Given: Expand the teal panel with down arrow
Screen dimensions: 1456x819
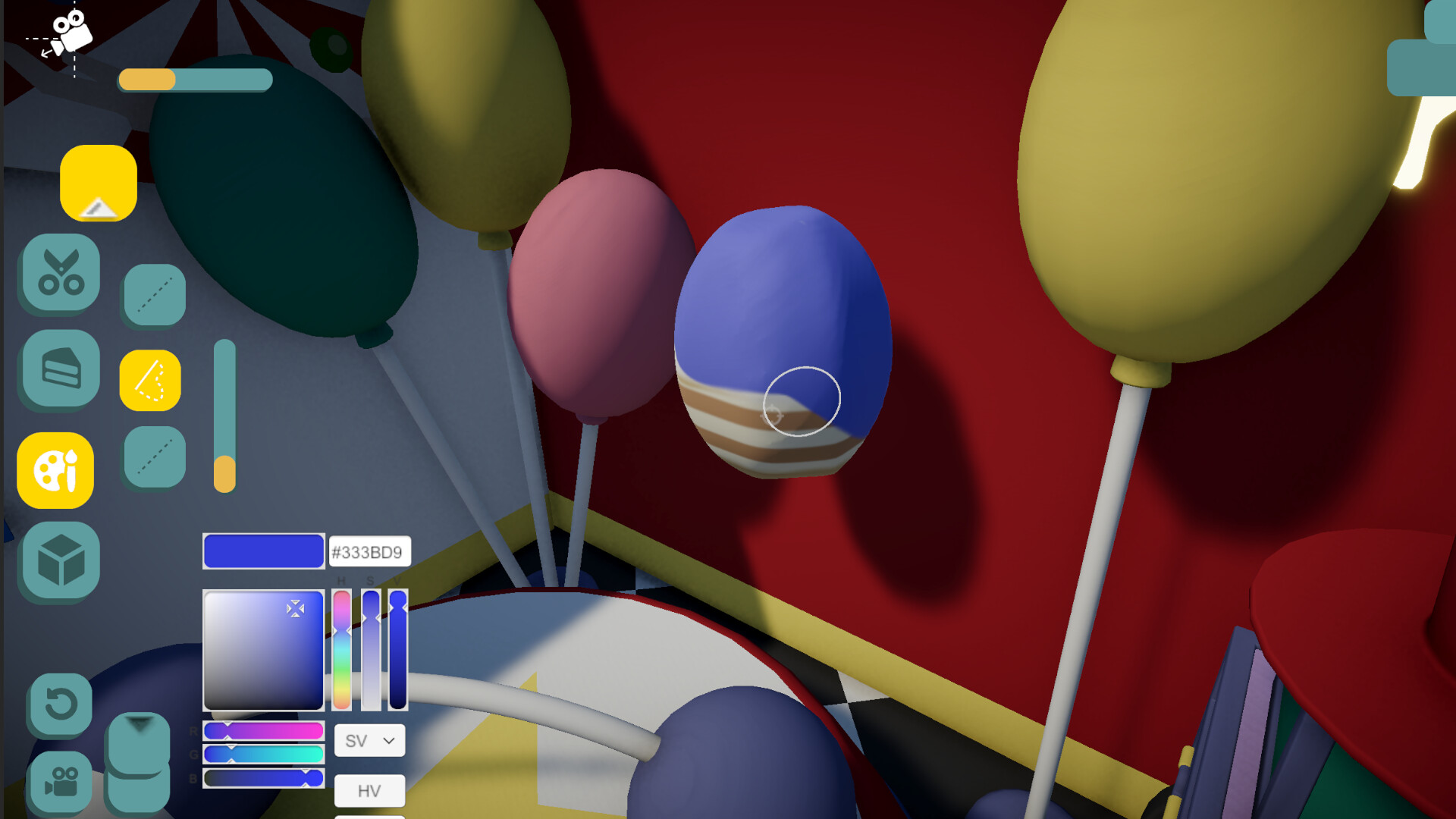Looking at the screenshot, I should pos(139,742).
